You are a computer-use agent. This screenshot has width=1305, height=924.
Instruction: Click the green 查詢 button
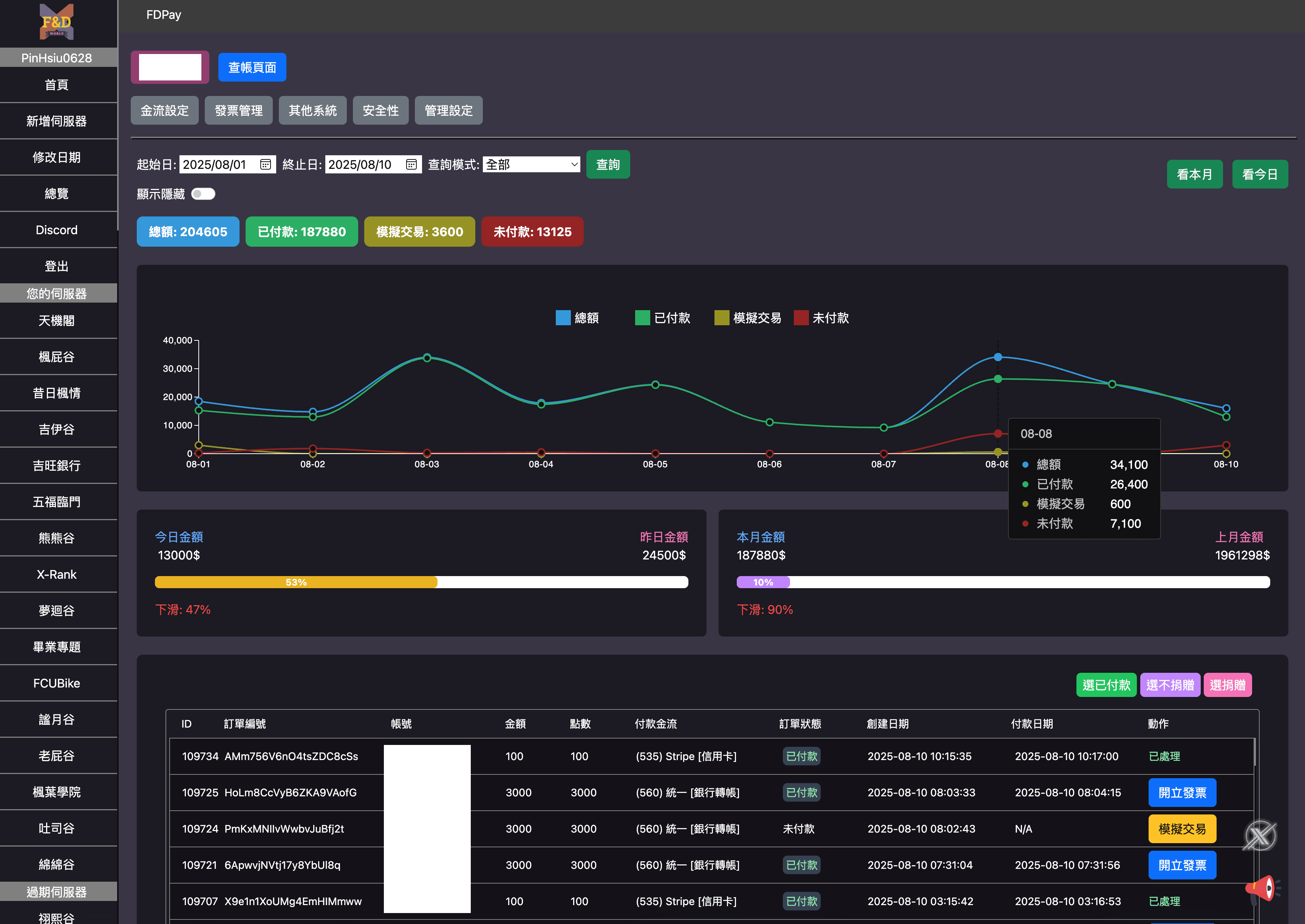608,164
